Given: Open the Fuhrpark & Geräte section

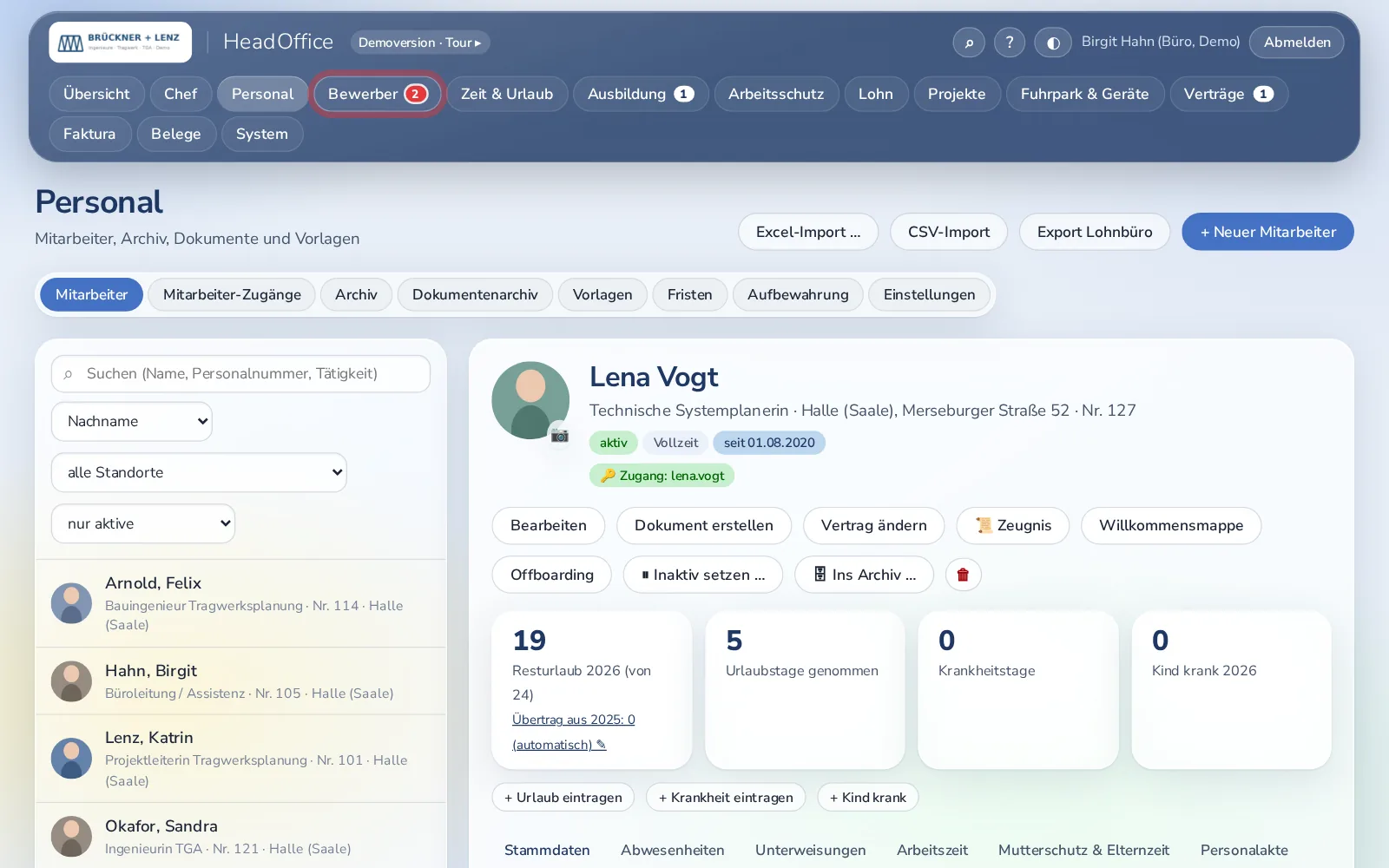Looking at the screenshot, I should pyautogui.click(x=1085, y=94).
